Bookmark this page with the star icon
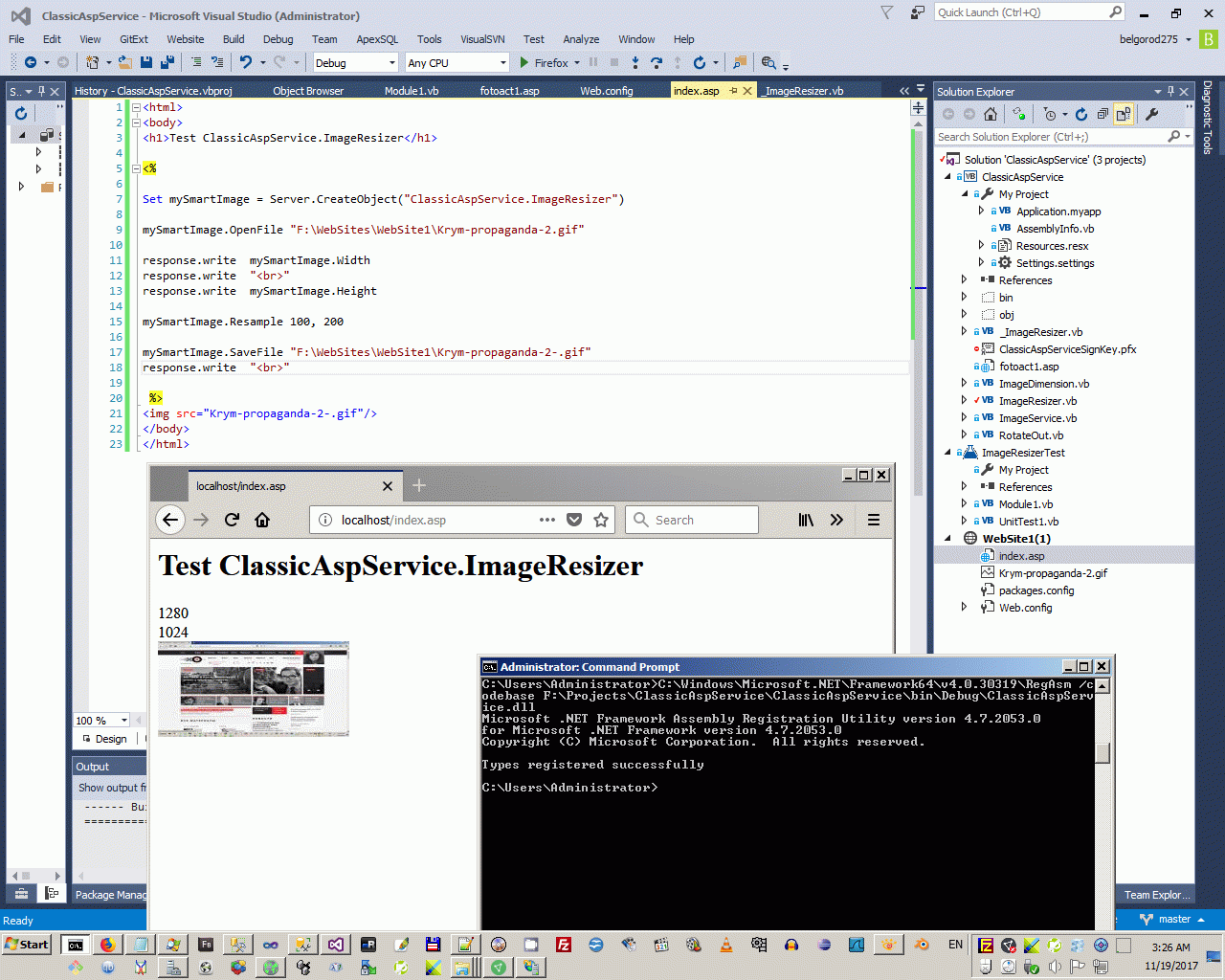The image size is (1225, 980). [601, 520]
